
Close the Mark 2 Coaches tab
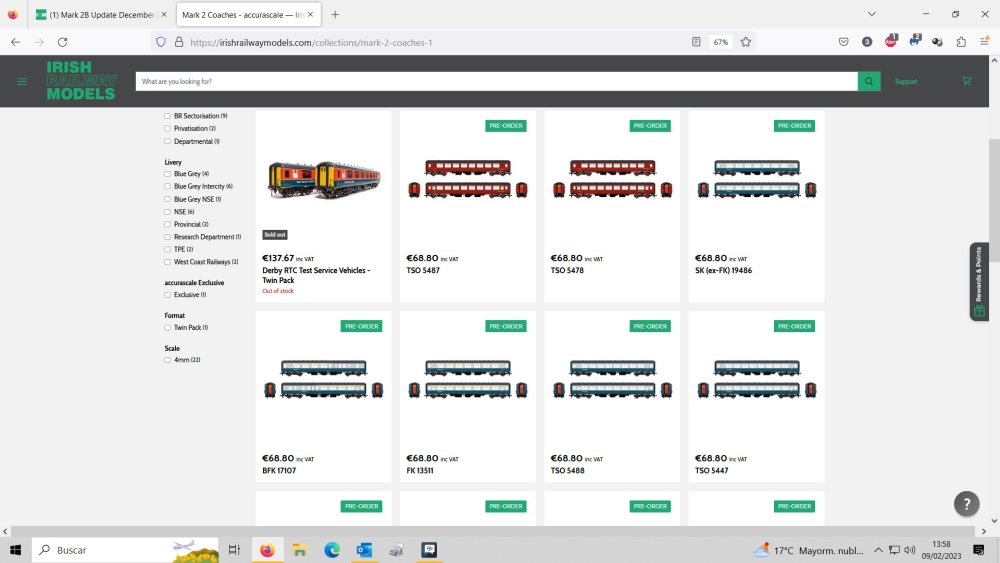tap(311, 15)
